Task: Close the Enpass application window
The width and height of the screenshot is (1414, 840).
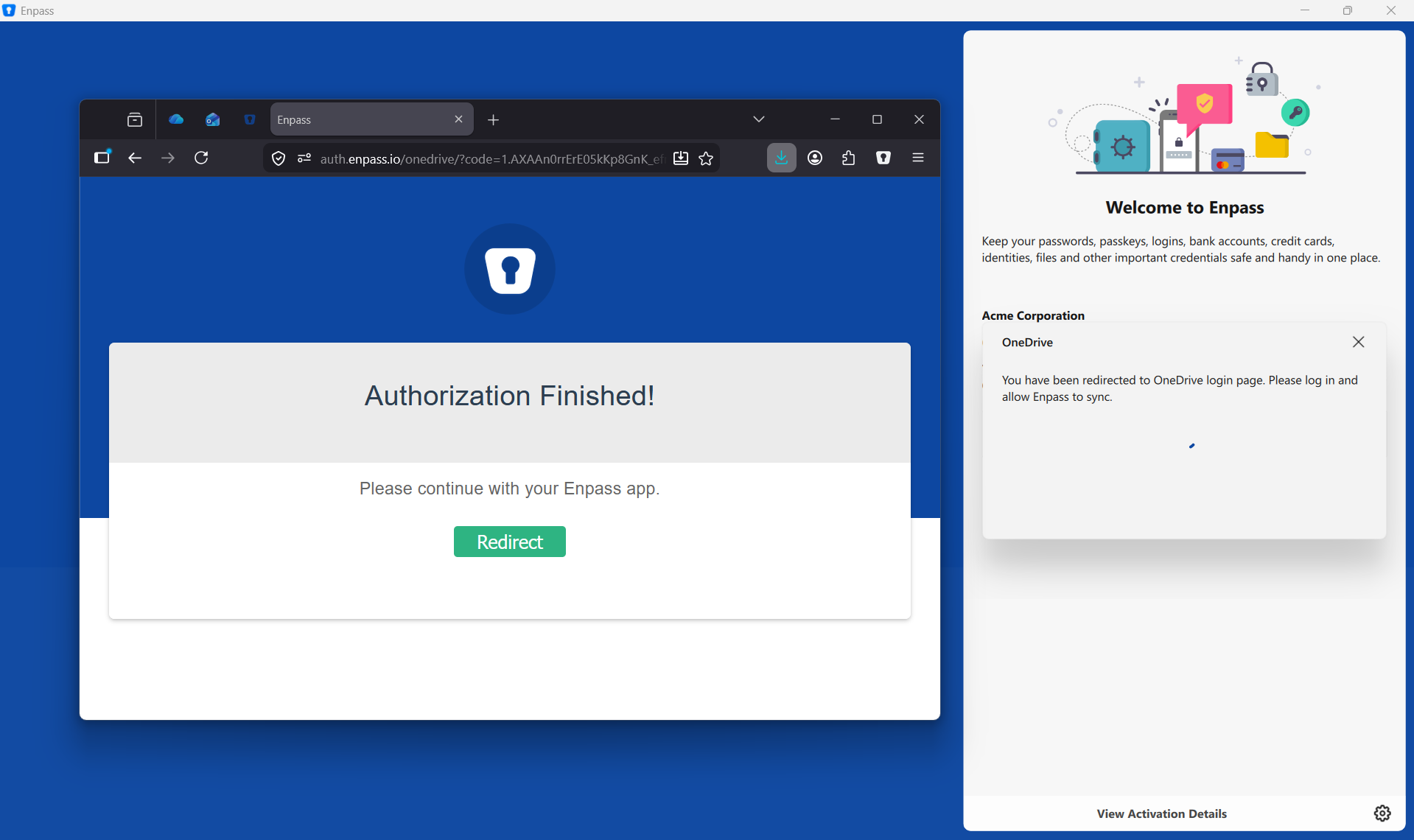Action: pyautogui.click(x=1391, y=10)
